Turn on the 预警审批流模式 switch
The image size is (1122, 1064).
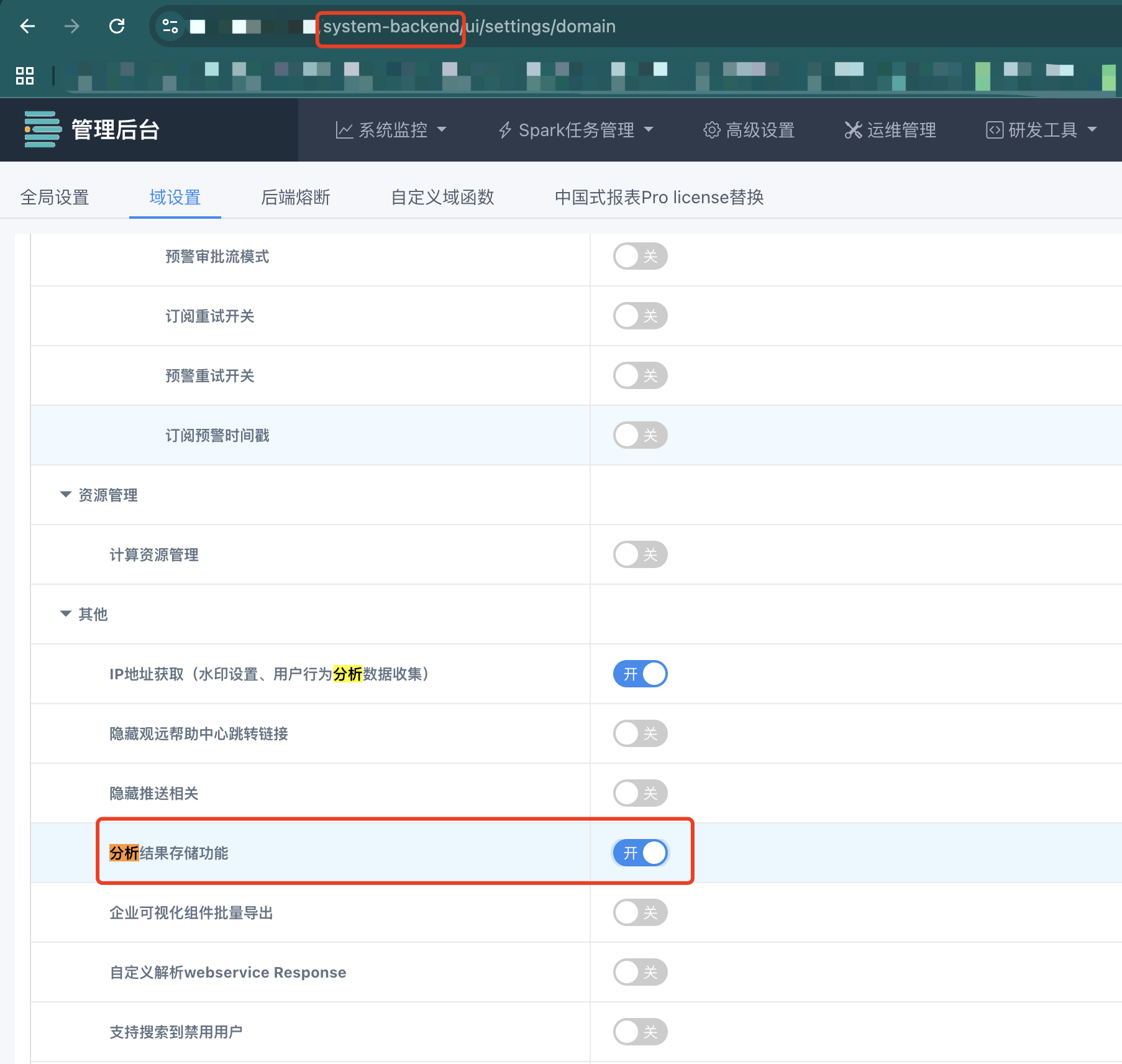coord(640,256)
